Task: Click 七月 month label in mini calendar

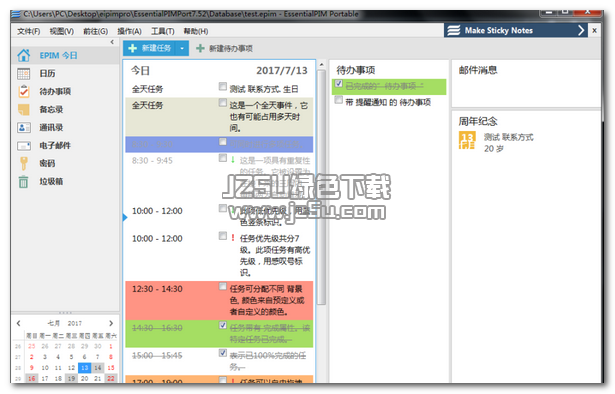Action: (x=54, y=323)
